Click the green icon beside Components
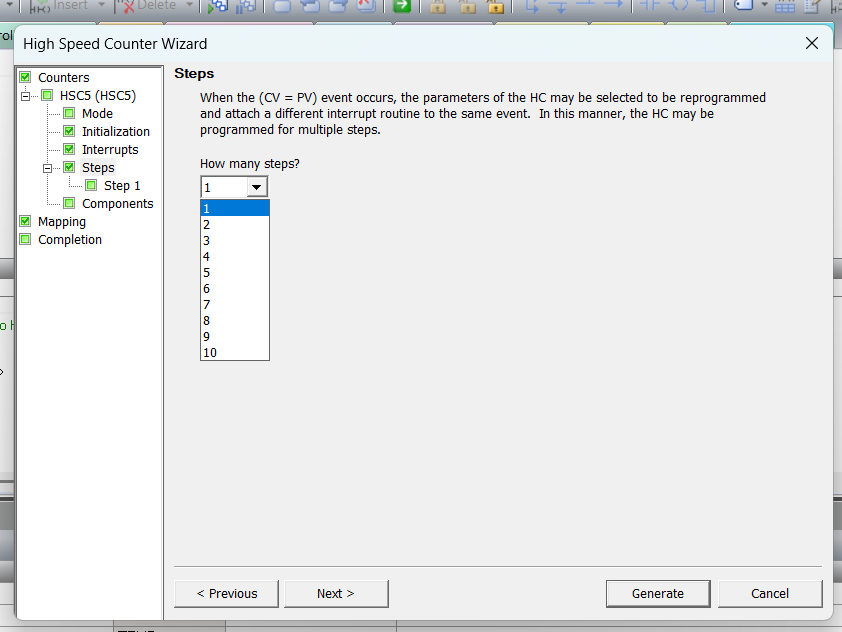 point(69,204)
